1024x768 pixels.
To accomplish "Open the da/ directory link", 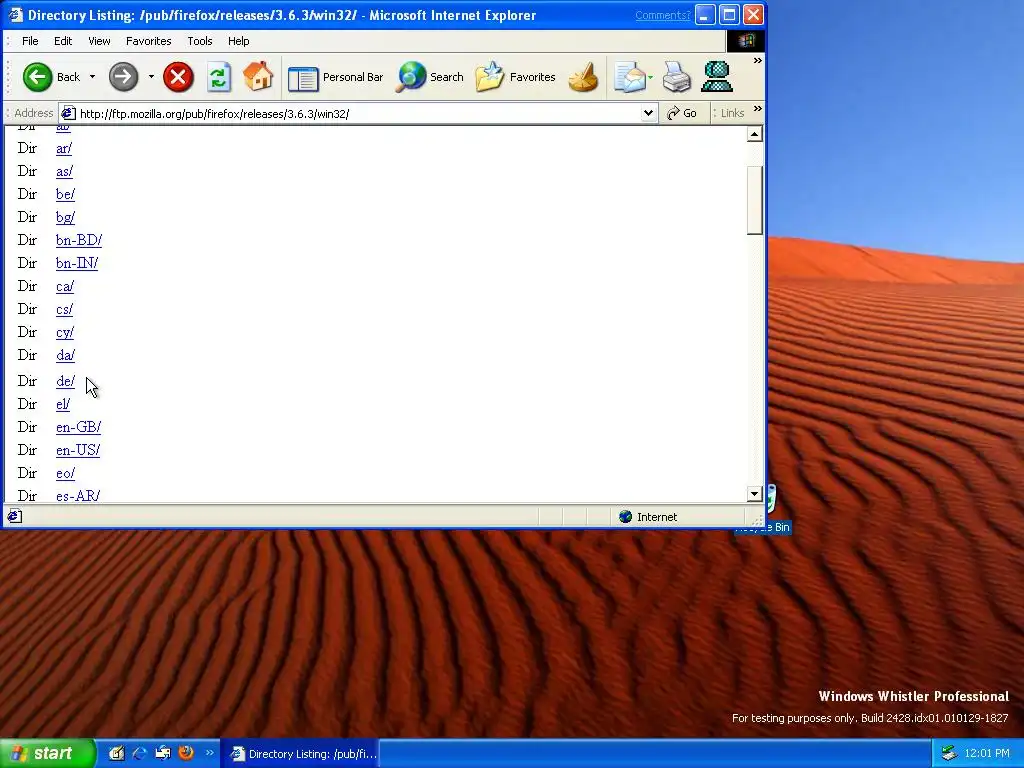I will point(65,355).
